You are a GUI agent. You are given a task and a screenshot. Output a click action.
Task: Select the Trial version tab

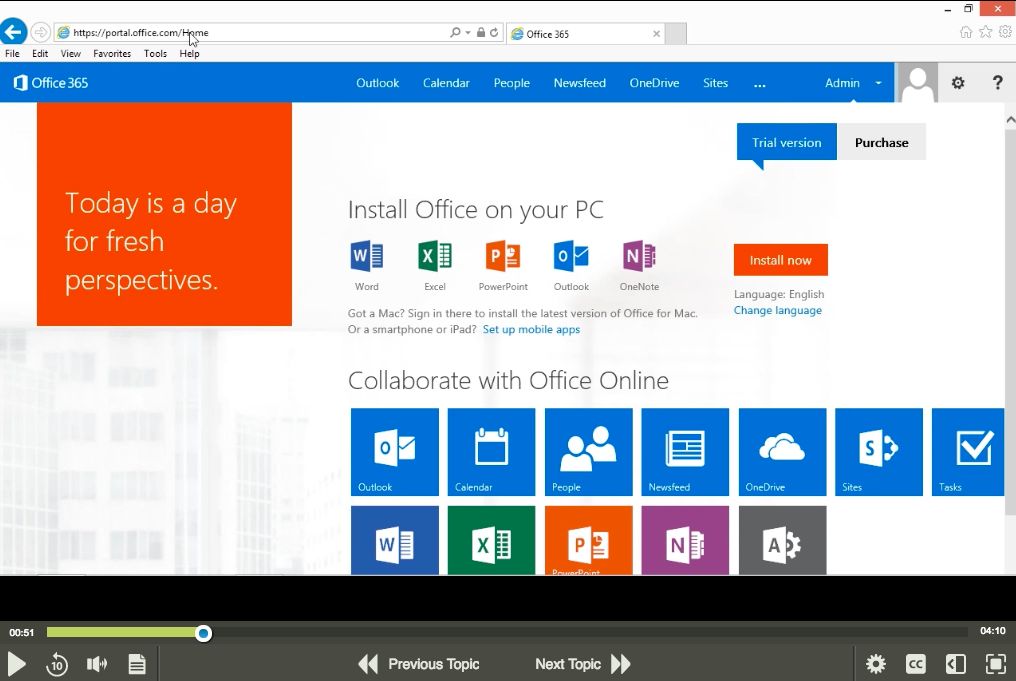tap(787, 143)
